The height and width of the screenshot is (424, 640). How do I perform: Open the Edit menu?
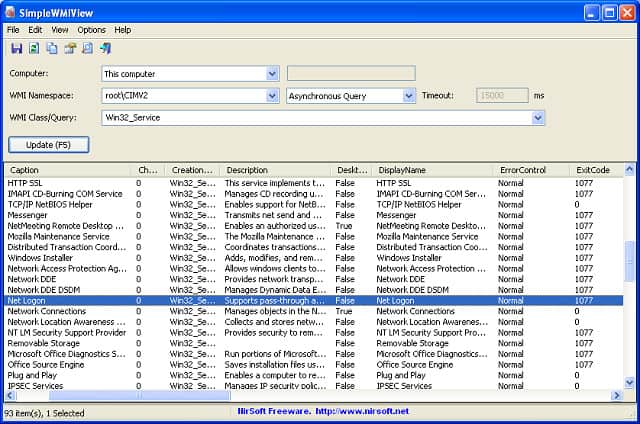pyautogui.click(x=35, y=30)
